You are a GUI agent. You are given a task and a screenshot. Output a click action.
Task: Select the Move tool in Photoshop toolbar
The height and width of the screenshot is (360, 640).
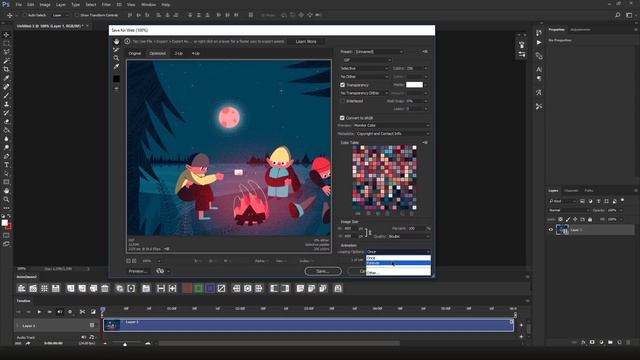(6, 35)
